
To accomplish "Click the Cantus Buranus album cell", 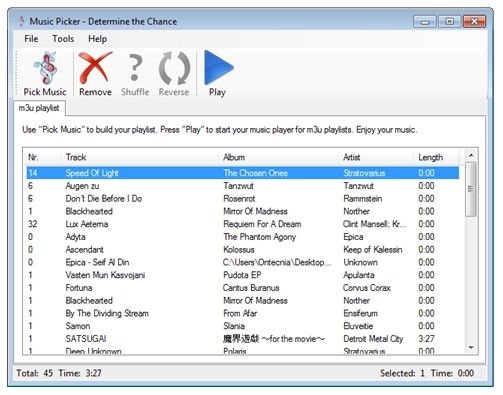I will [251, 288].
